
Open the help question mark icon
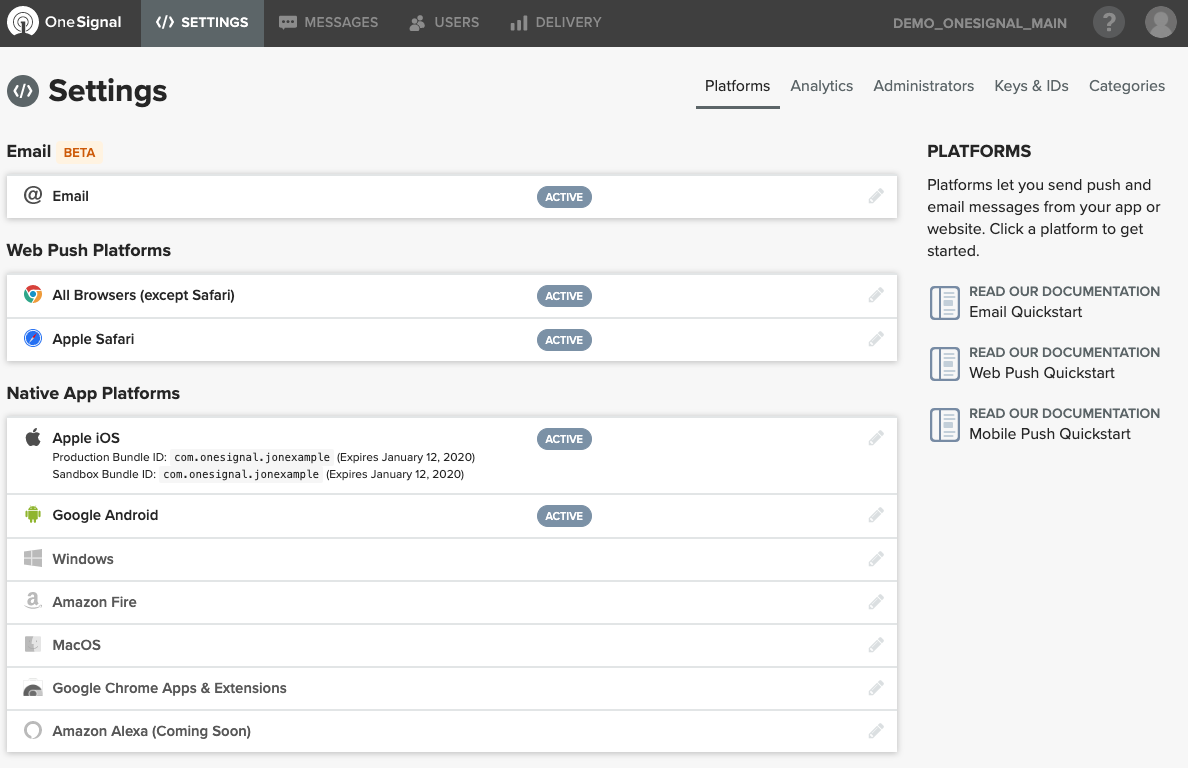pyautogui.click(x=1108, y=23)
